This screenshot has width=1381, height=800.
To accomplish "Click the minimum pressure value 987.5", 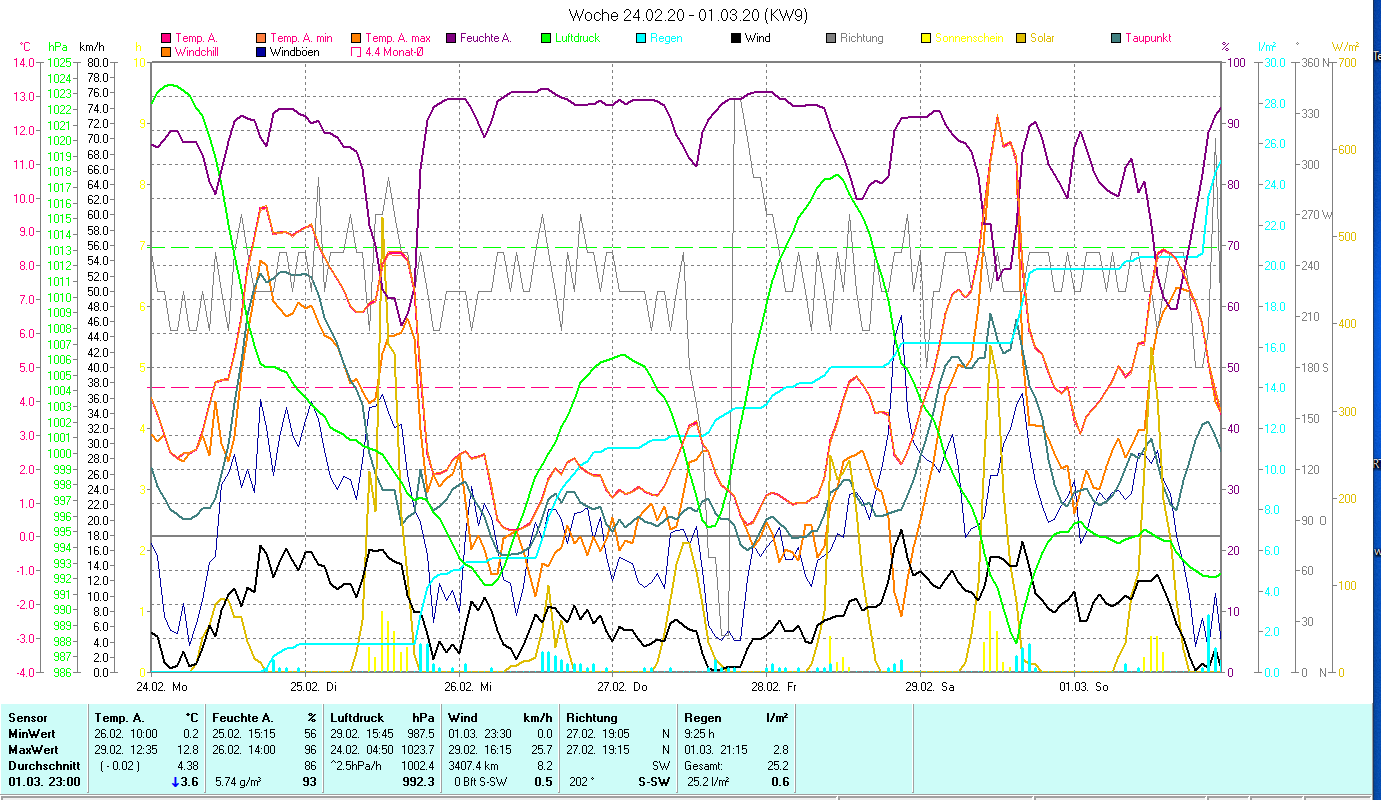I will (x=421, y=734).
